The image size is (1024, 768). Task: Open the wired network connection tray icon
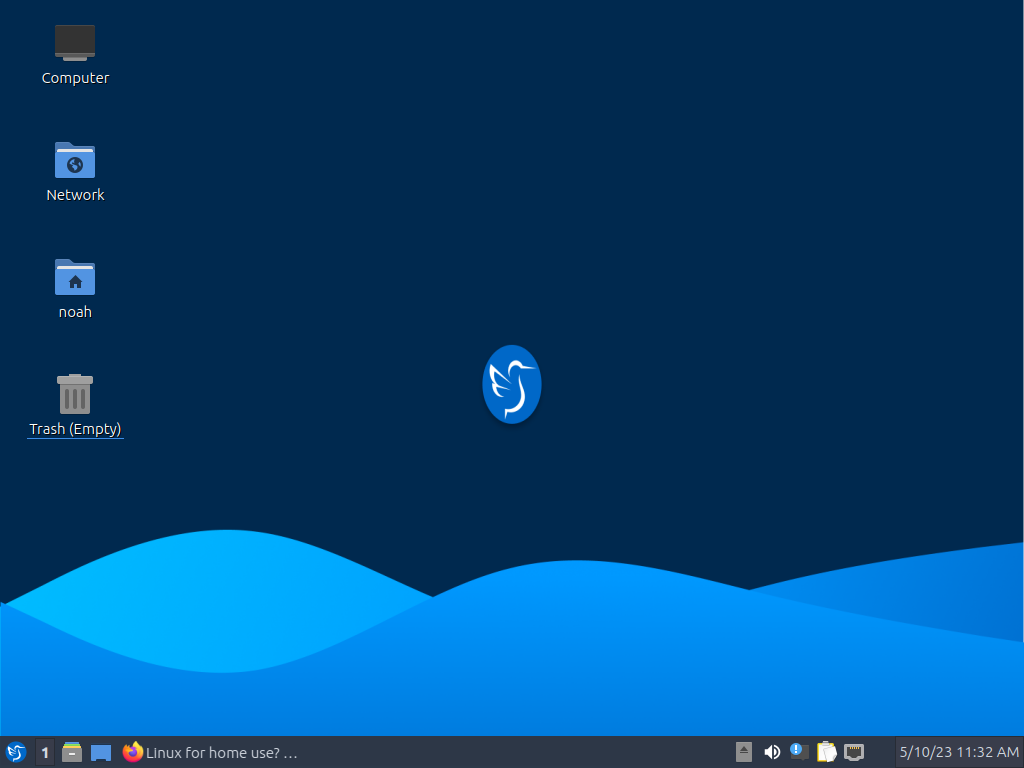pos(854,752)
